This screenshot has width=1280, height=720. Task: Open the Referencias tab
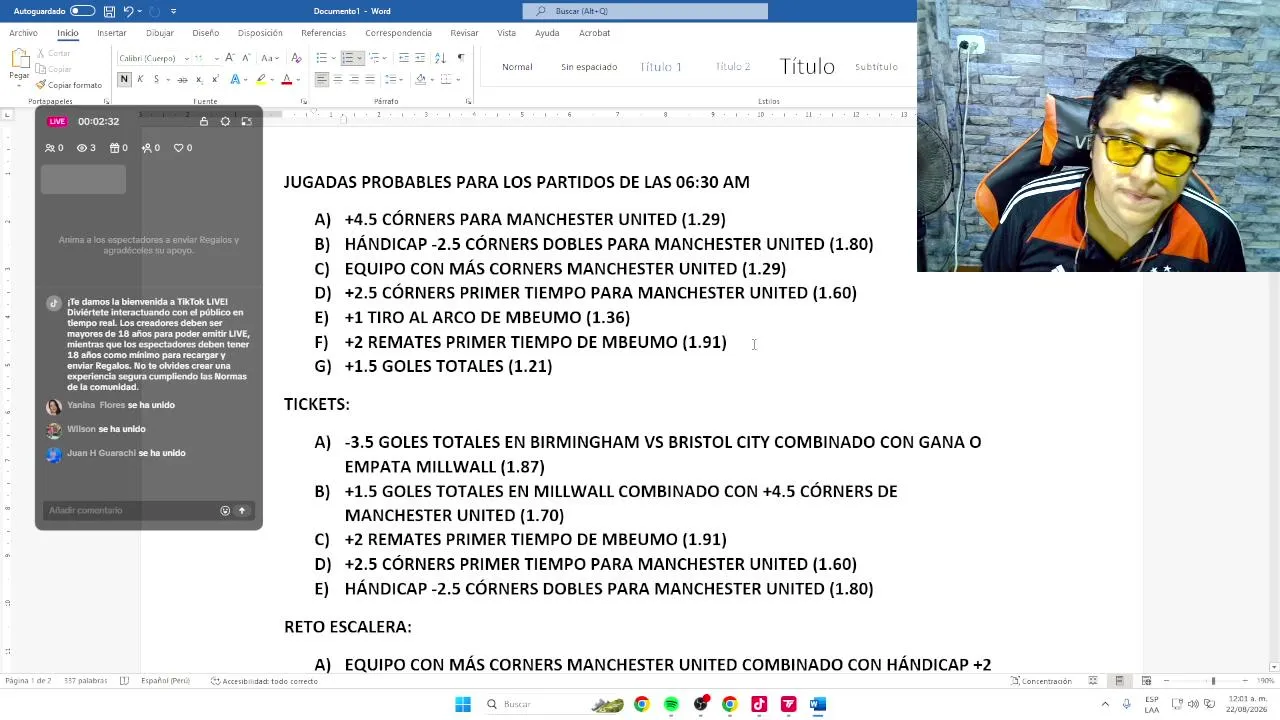[323, 33]
